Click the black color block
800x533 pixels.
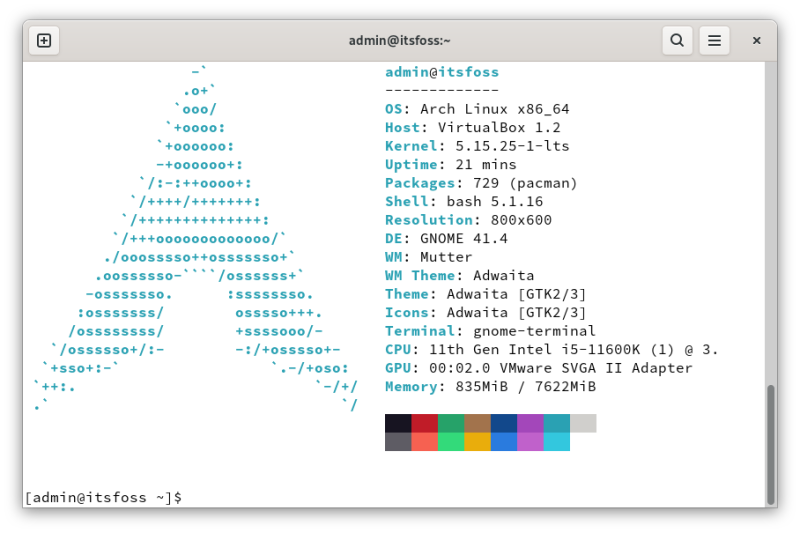[398, 423]
